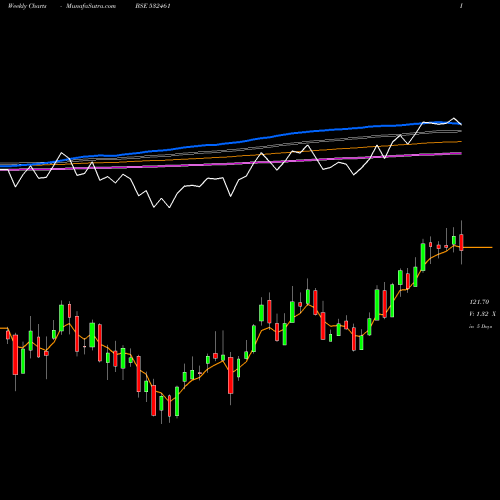Click the '121.70' price value

tap(479, 302)
